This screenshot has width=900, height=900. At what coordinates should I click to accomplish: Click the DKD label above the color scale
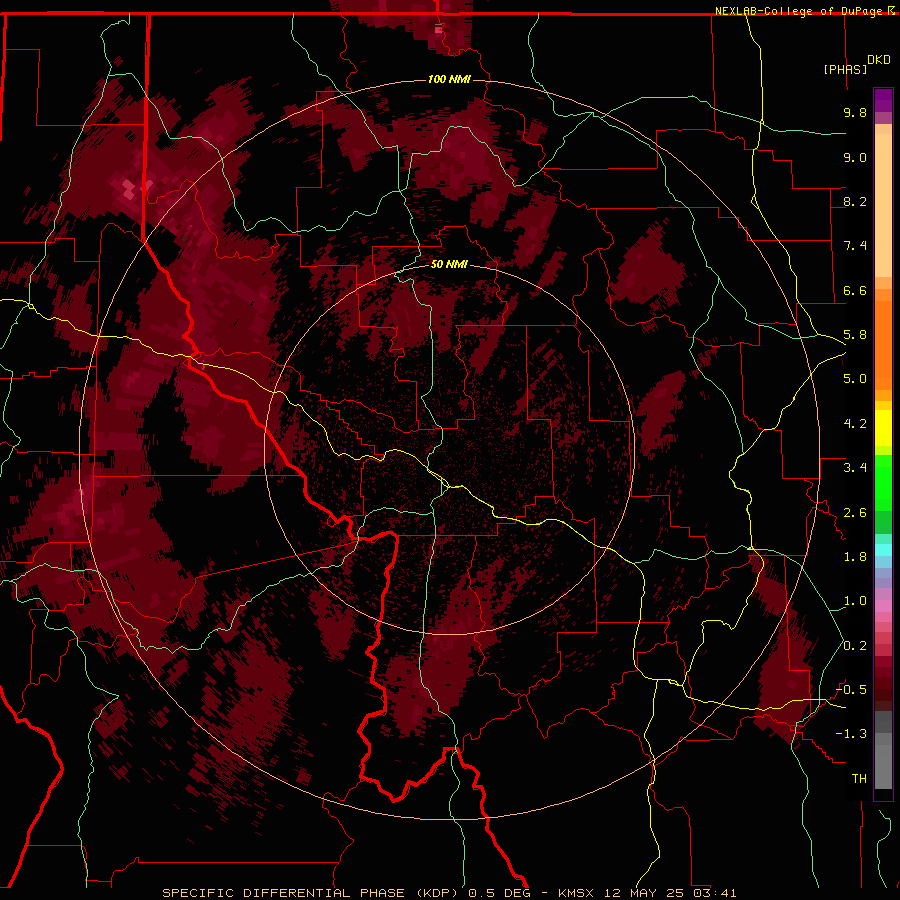[879, 59]
